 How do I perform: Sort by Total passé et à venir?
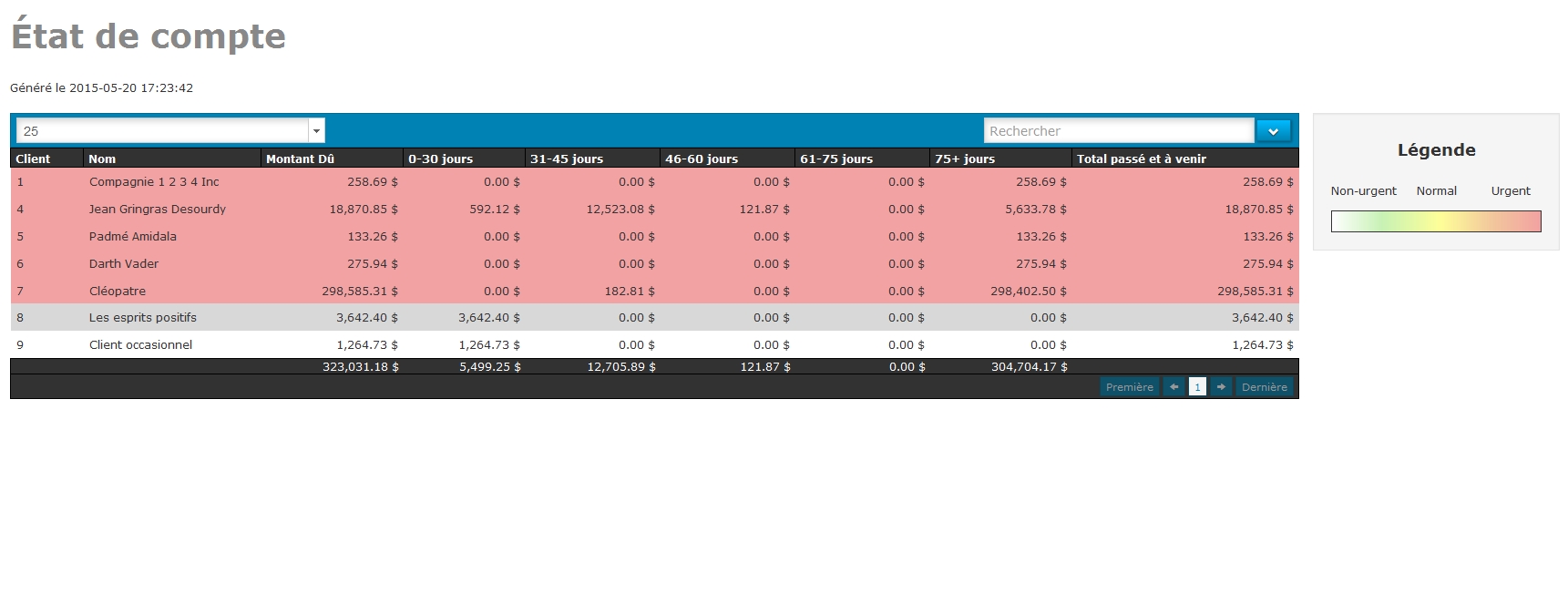1141,159
